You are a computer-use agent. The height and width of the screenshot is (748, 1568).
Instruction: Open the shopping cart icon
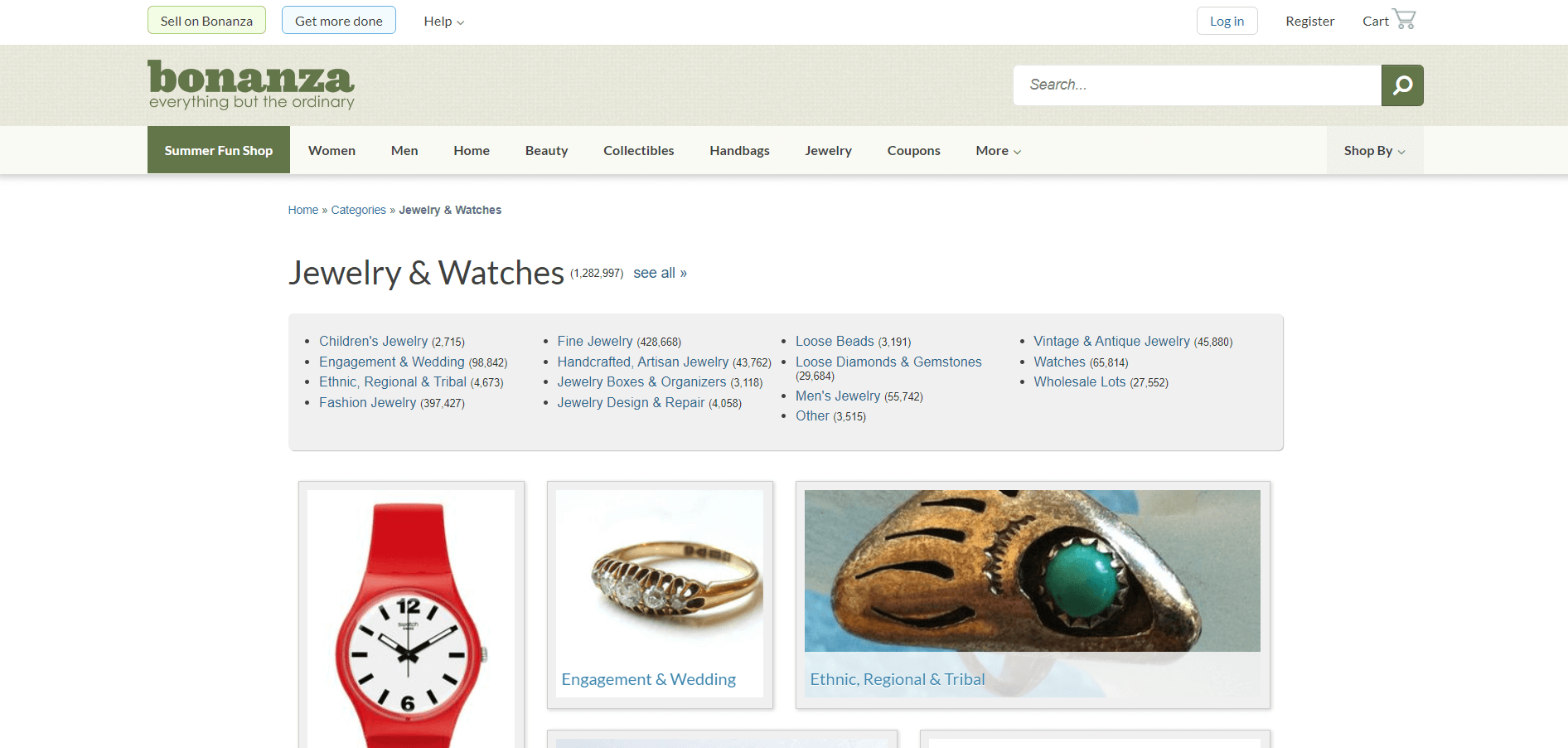pyautogui.click(x=1404, y=19)
